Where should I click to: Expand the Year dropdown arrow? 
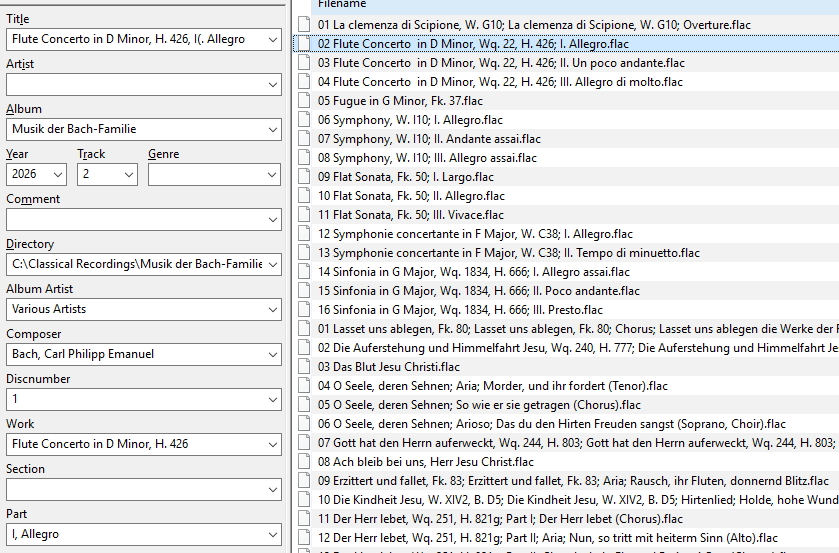pos(58,175)
